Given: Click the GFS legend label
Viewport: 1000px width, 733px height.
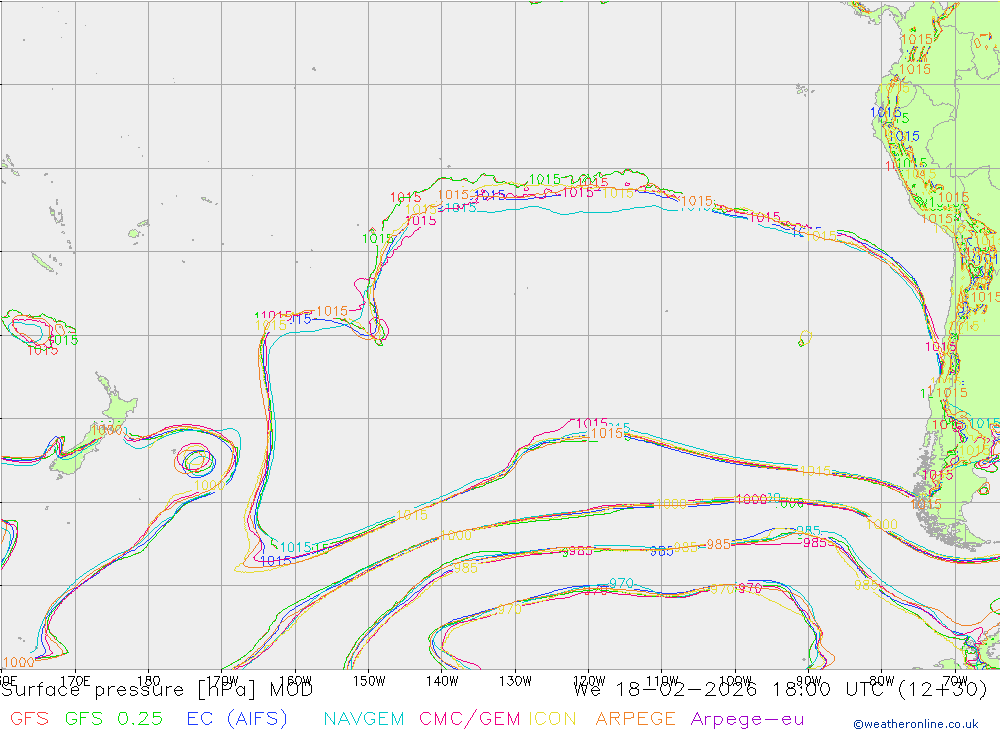Looking at the screenshot, I should pyautogui.click(x=29, y=719).
